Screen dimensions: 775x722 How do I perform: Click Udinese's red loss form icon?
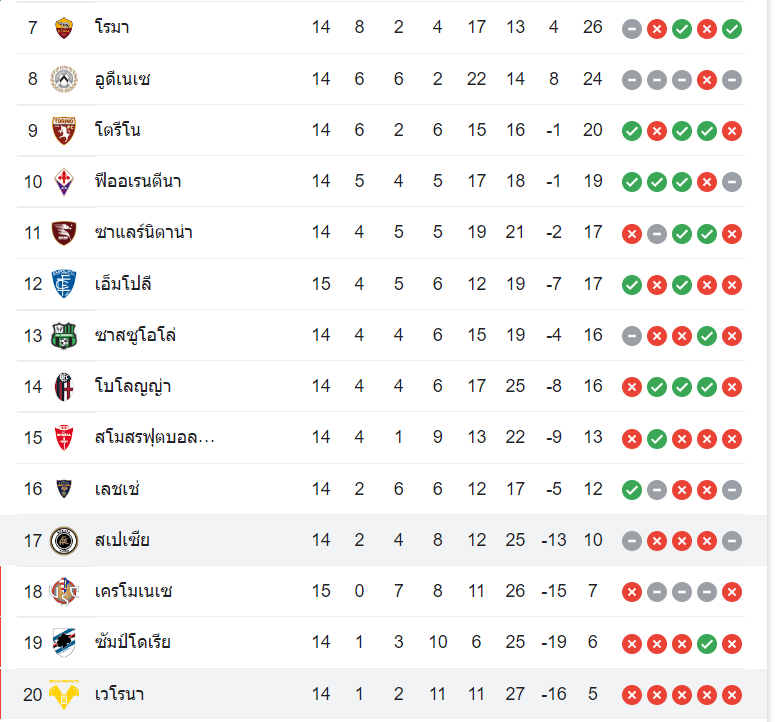(x=707, y=79)
